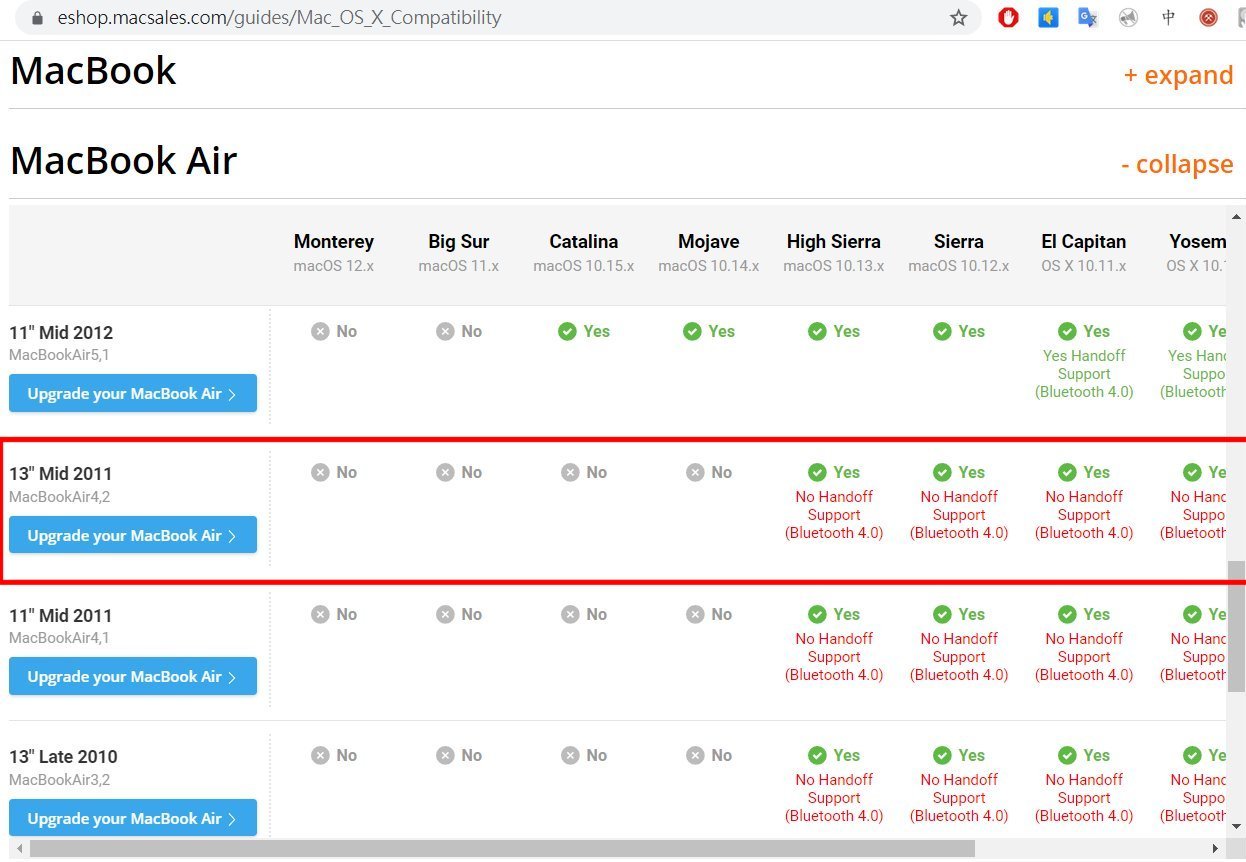Click Upgrade button for 13" Late 2010
This screenshot has width=1246, height=862.
133,818
